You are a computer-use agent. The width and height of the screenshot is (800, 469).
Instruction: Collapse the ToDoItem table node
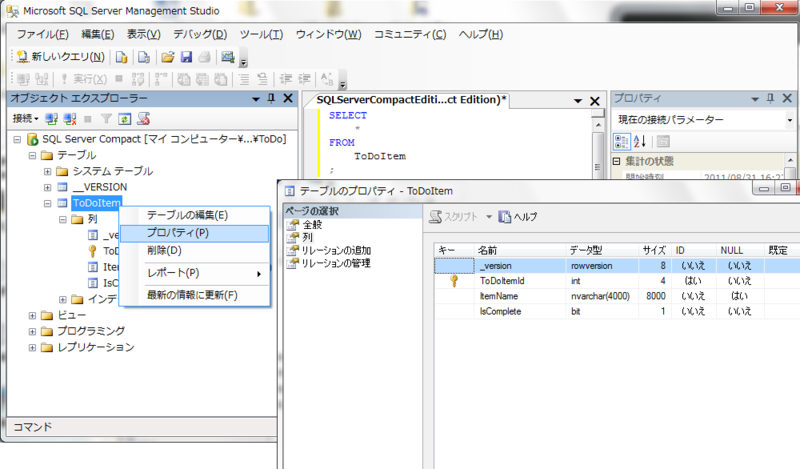pos(47,203)
